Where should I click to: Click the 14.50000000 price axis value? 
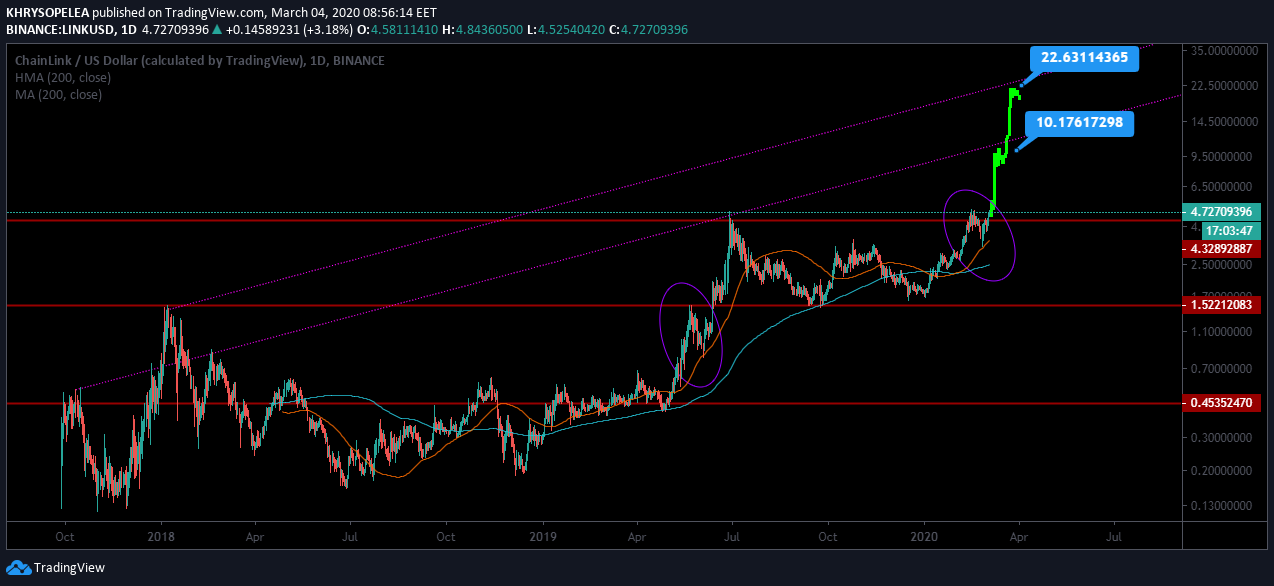1224,122
